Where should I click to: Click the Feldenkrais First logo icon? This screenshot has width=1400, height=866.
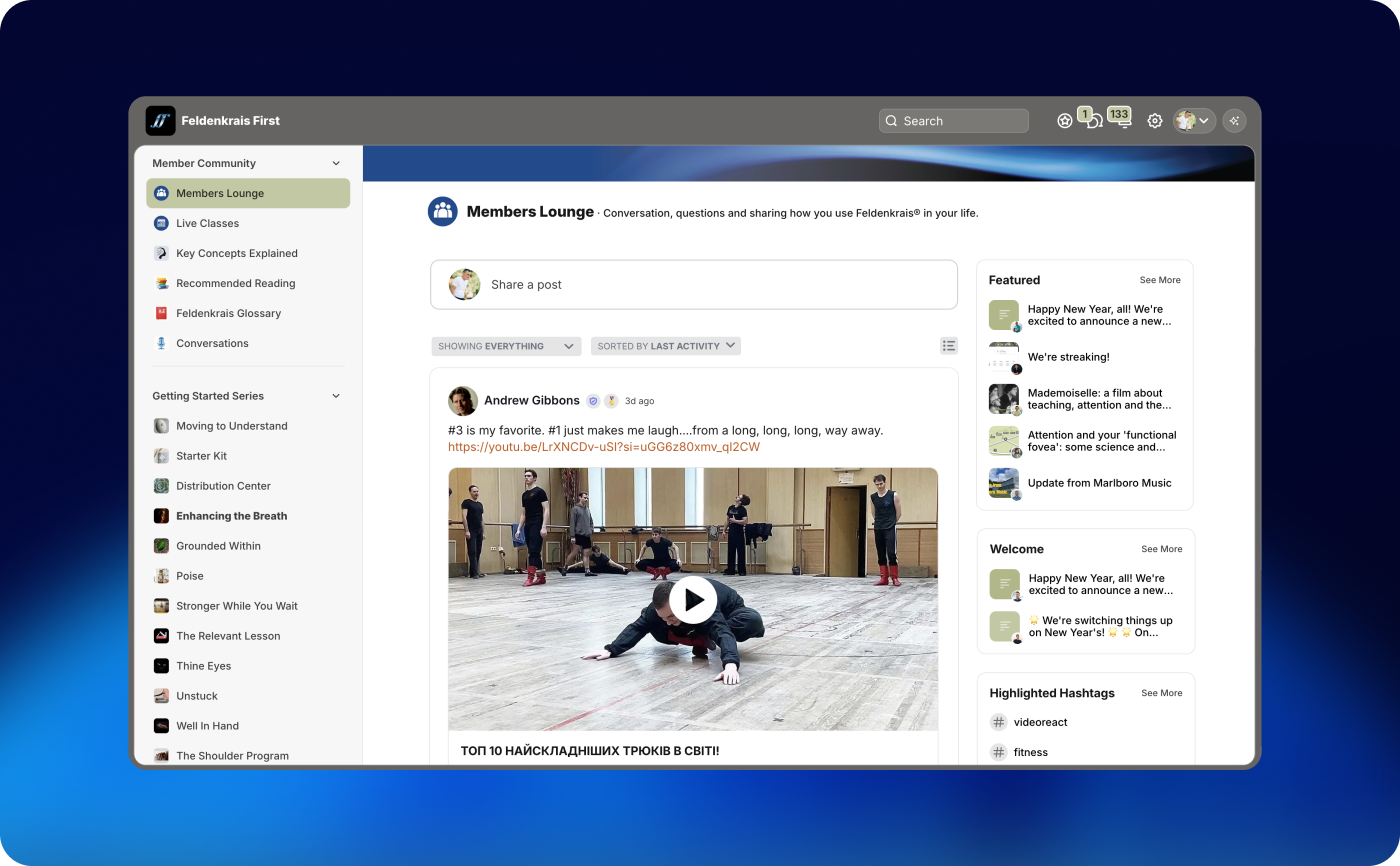click(160, 121)
